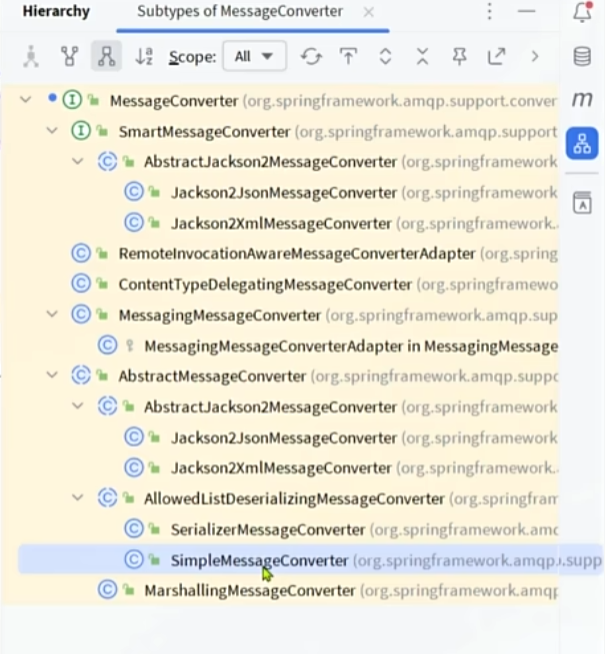
Task: Click the abstract class icon beside AbstractMessageConverter
Action: tap(80, 375)
